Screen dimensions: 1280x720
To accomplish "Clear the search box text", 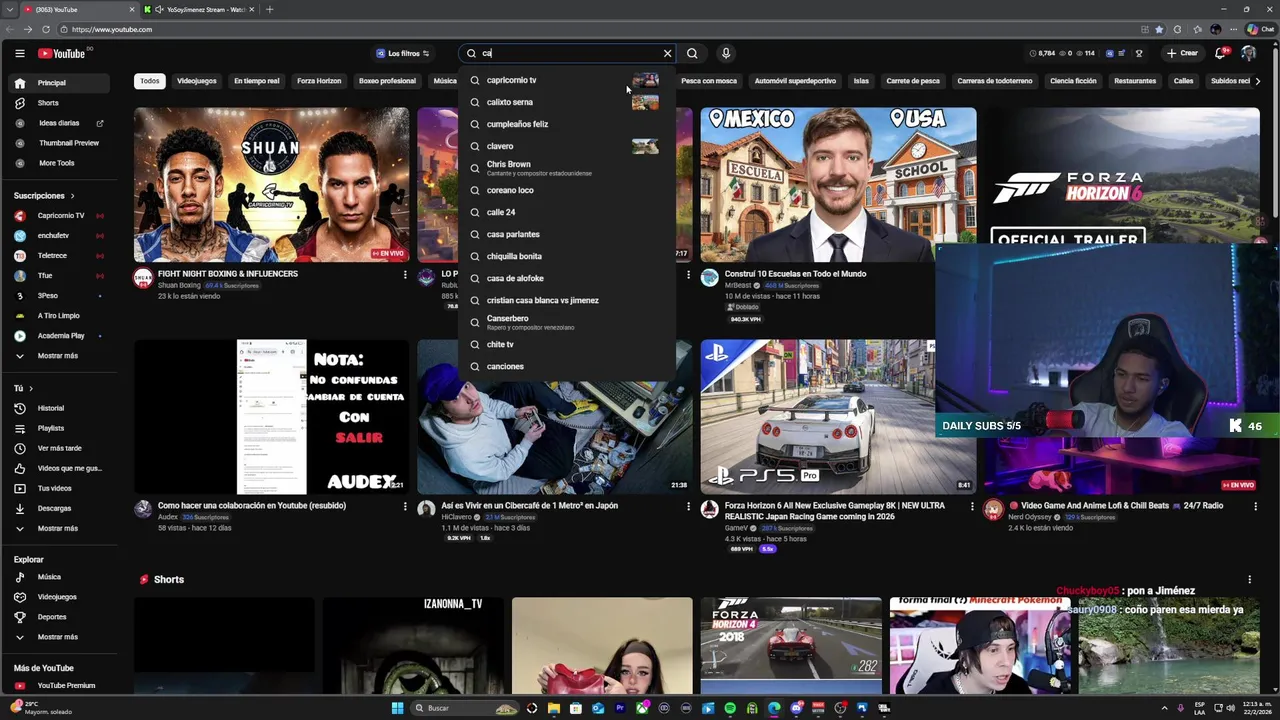I will 667,53.
